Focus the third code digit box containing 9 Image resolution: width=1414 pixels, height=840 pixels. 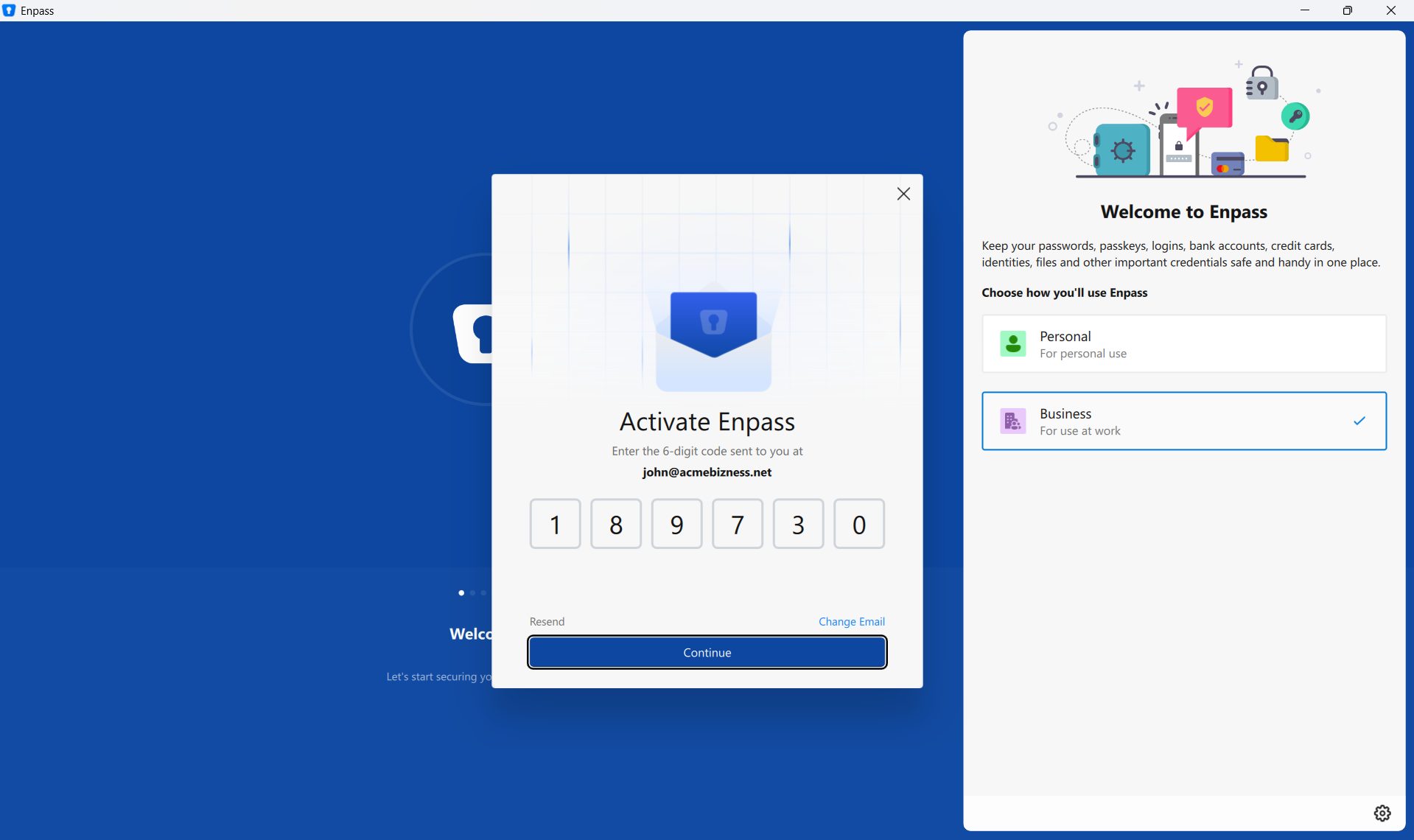[x=677, y=524]
